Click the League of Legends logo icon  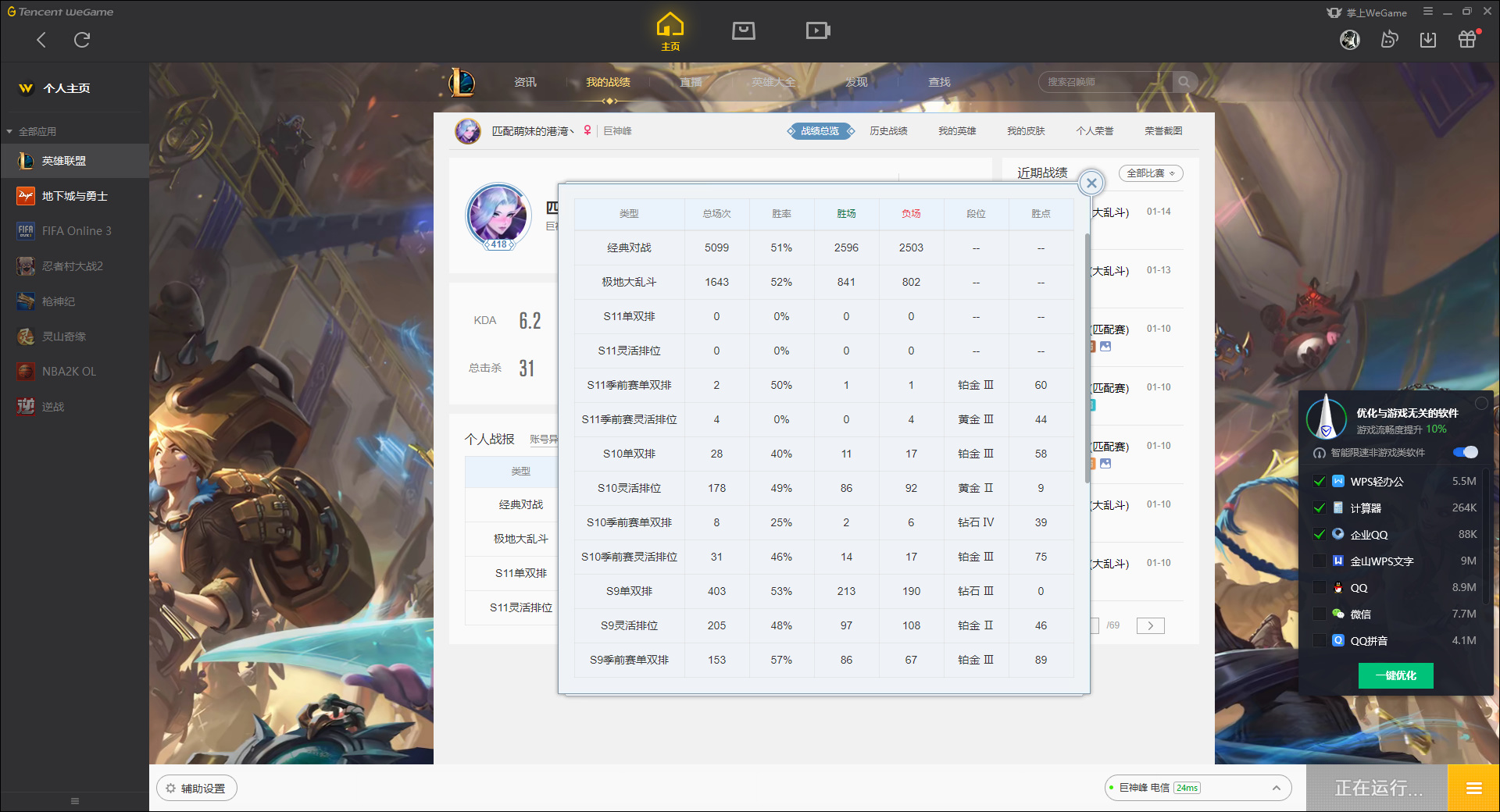[461, 82]
